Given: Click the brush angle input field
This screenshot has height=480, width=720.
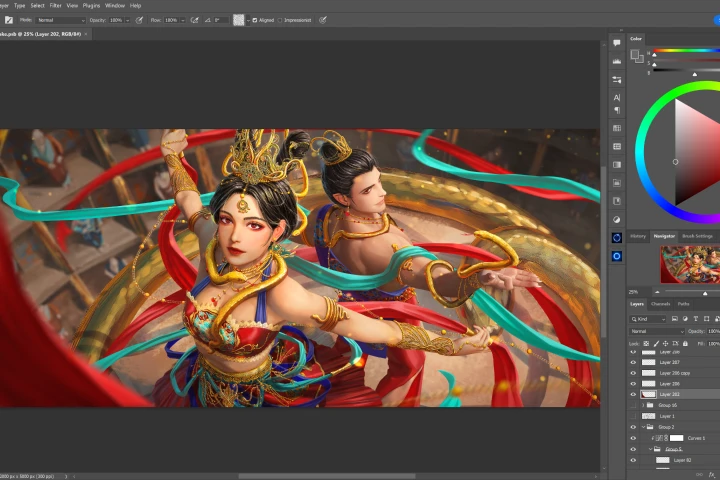Looking at the screenshot, I should coord(221,20).
